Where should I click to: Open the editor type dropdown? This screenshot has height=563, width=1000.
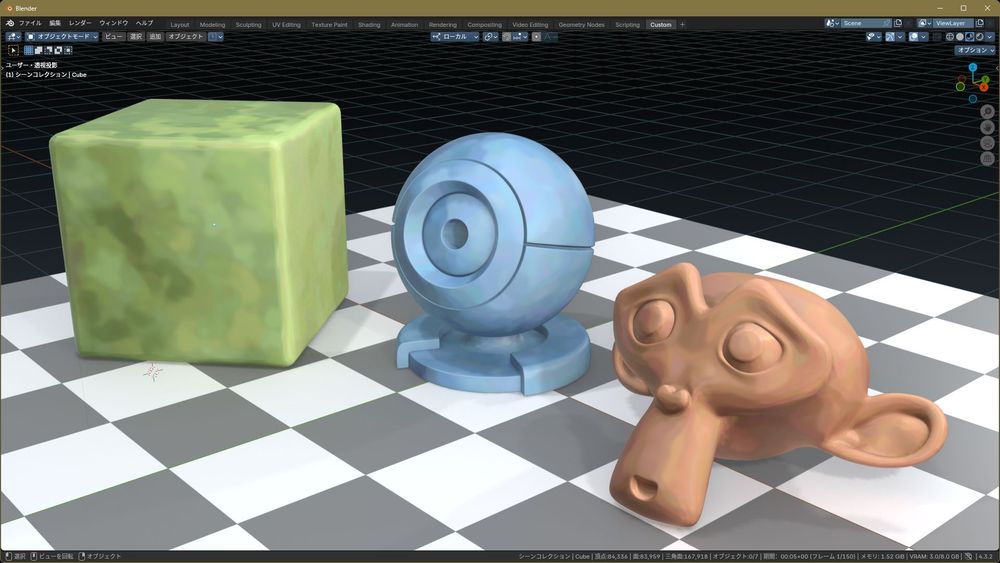tap(13, 36)
